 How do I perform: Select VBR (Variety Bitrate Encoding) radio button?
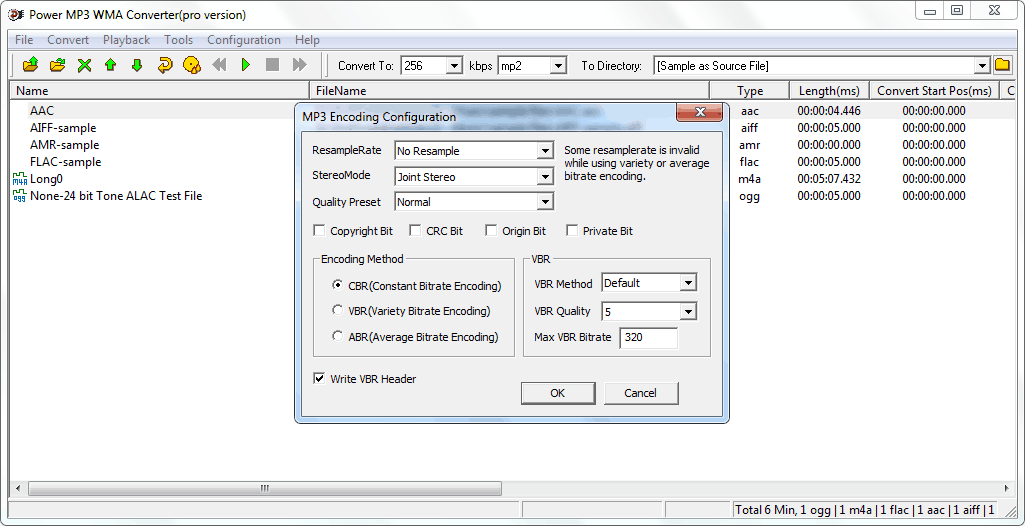click(337, 310)
